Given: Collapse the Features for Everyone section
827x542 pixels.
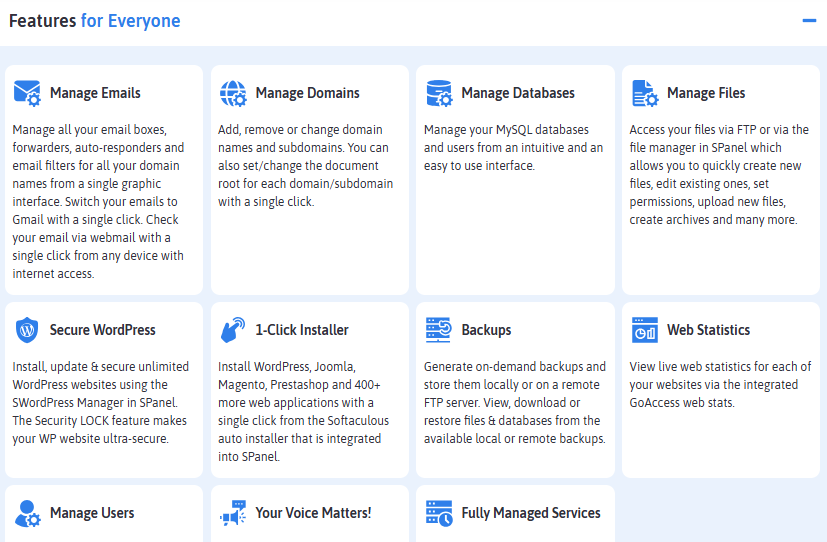Looking at the screenshot, I should [809, 21].
